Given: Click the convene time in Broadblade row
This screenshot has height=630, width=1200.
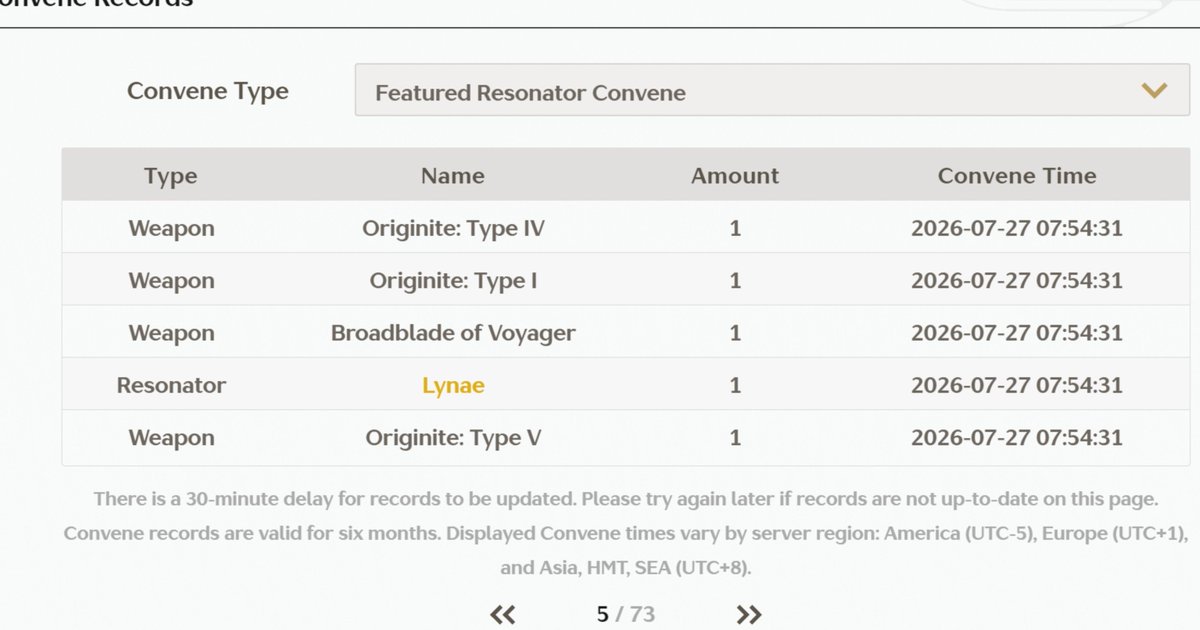Looking at the screenshot, I should [x=1017, y=333].
